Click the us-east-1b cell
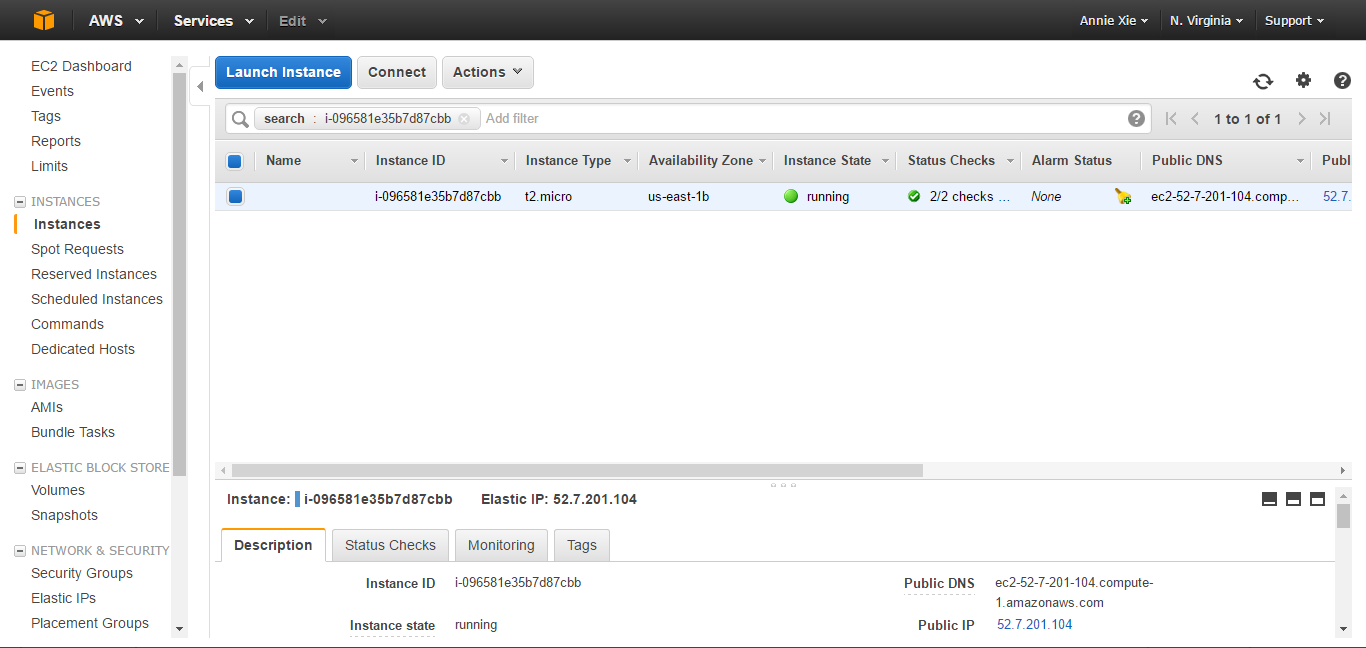Image resolution: width=1366 pixels, height=648 pixels. tap(678, 196)
